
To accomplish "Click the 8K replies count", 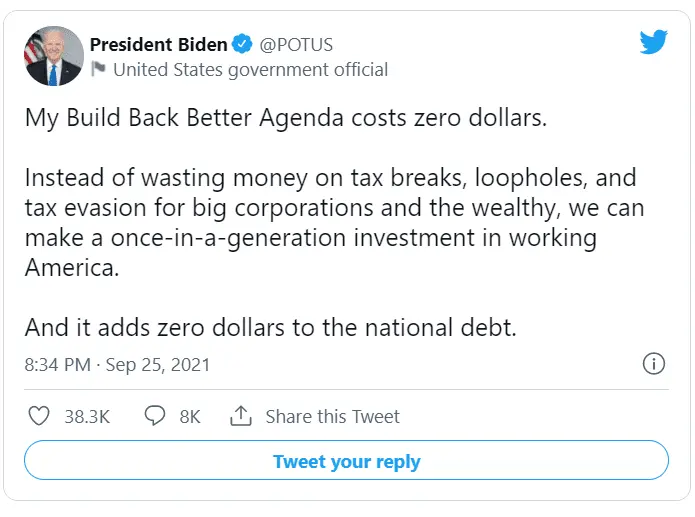I will (190, 417).
